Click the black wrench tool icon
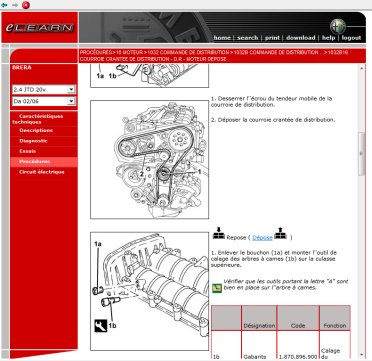This screenshot has width=372, height=361. point(100,326)
